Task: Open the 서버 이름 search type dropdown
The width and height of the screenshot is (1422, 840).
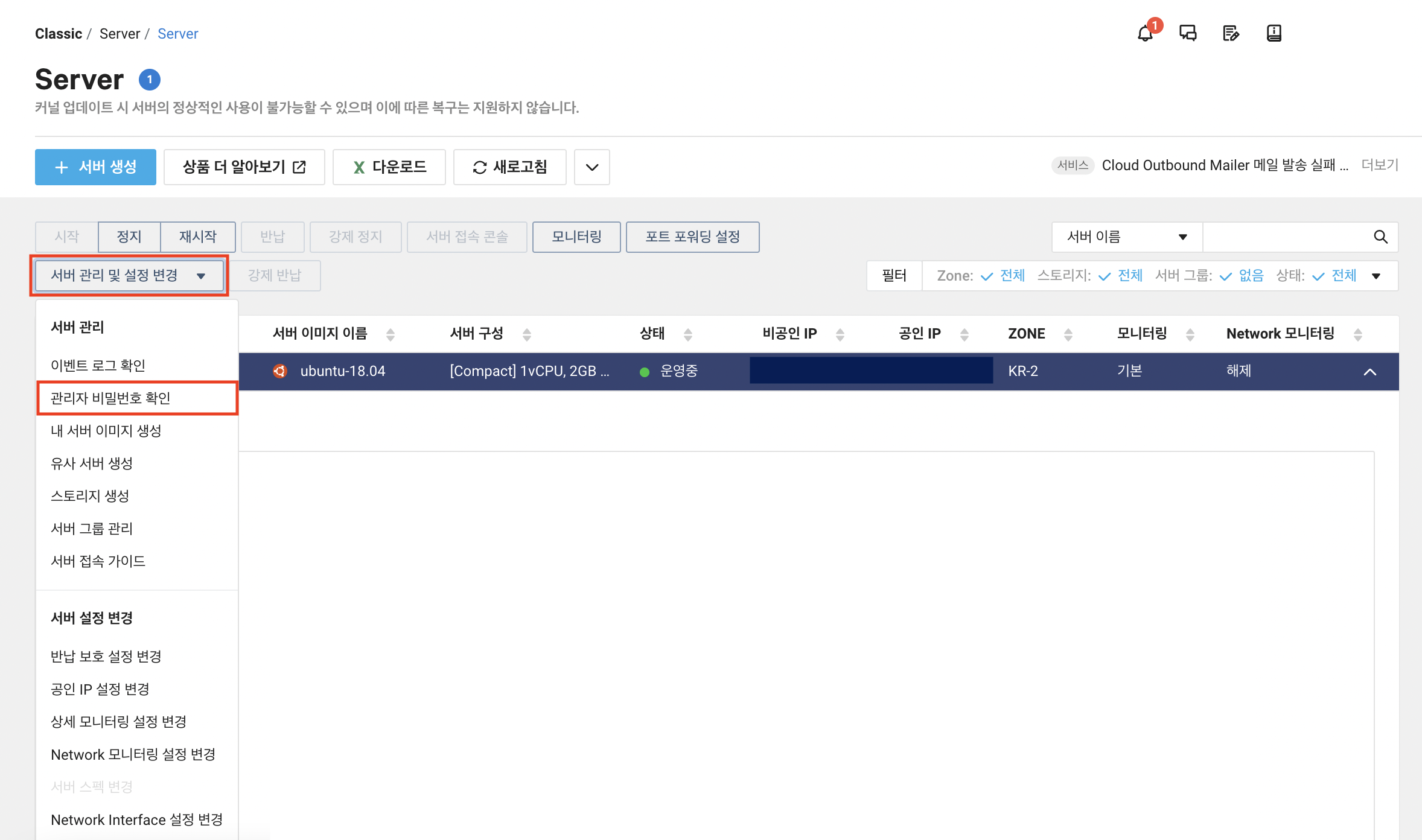Action: tap(1126, 237)
